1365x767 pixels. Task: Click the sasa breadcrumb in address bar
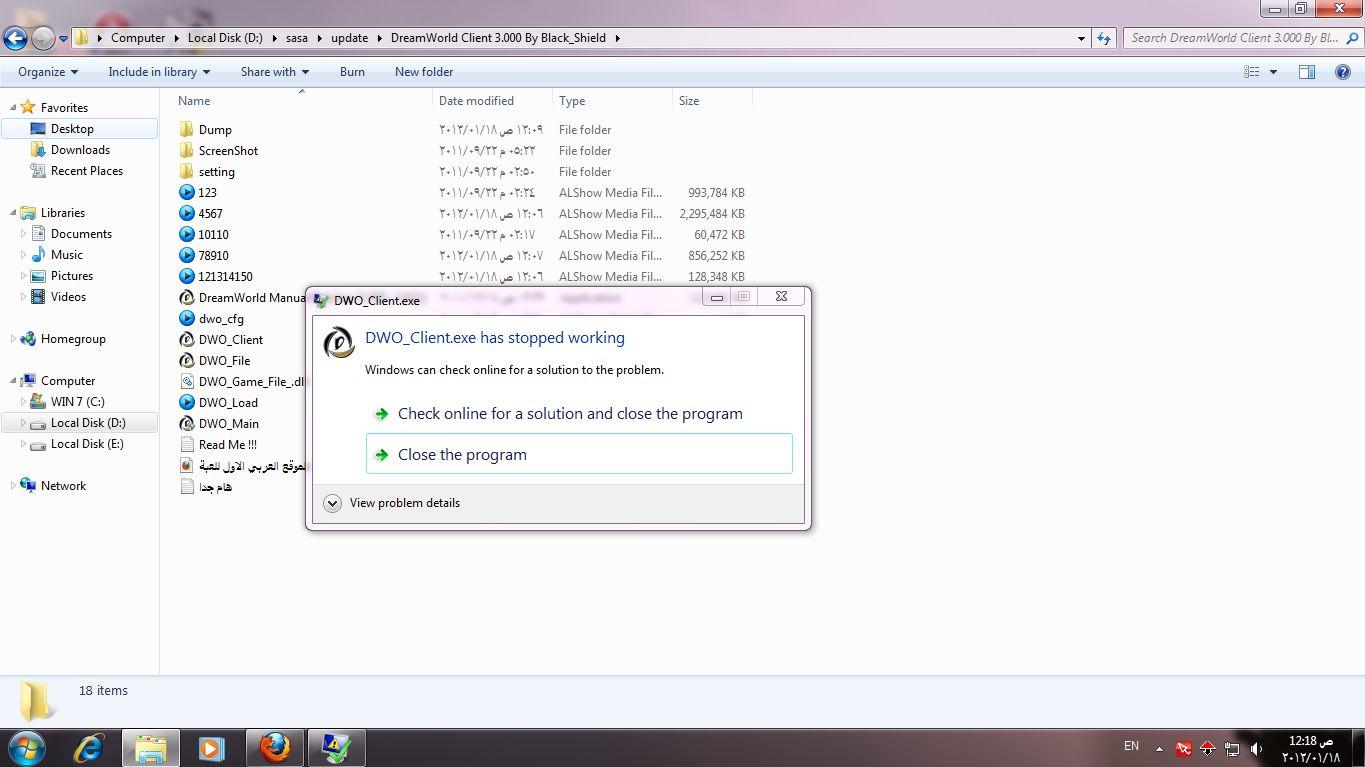pyautogui.click(x=297, y=38)
